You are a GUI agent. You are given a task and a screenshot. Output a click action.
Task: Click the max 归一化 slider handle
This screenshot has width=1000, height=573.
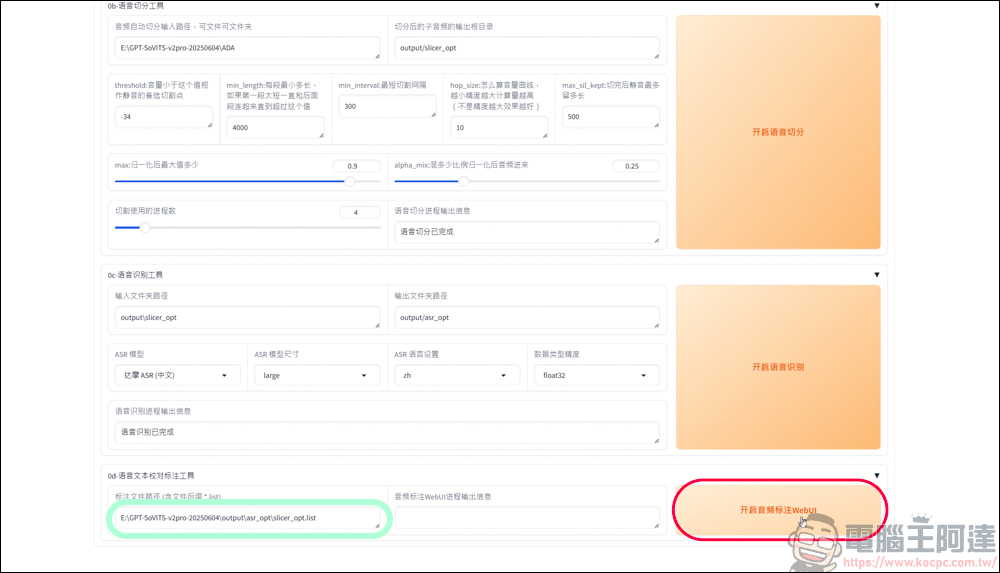coord(349,181)
